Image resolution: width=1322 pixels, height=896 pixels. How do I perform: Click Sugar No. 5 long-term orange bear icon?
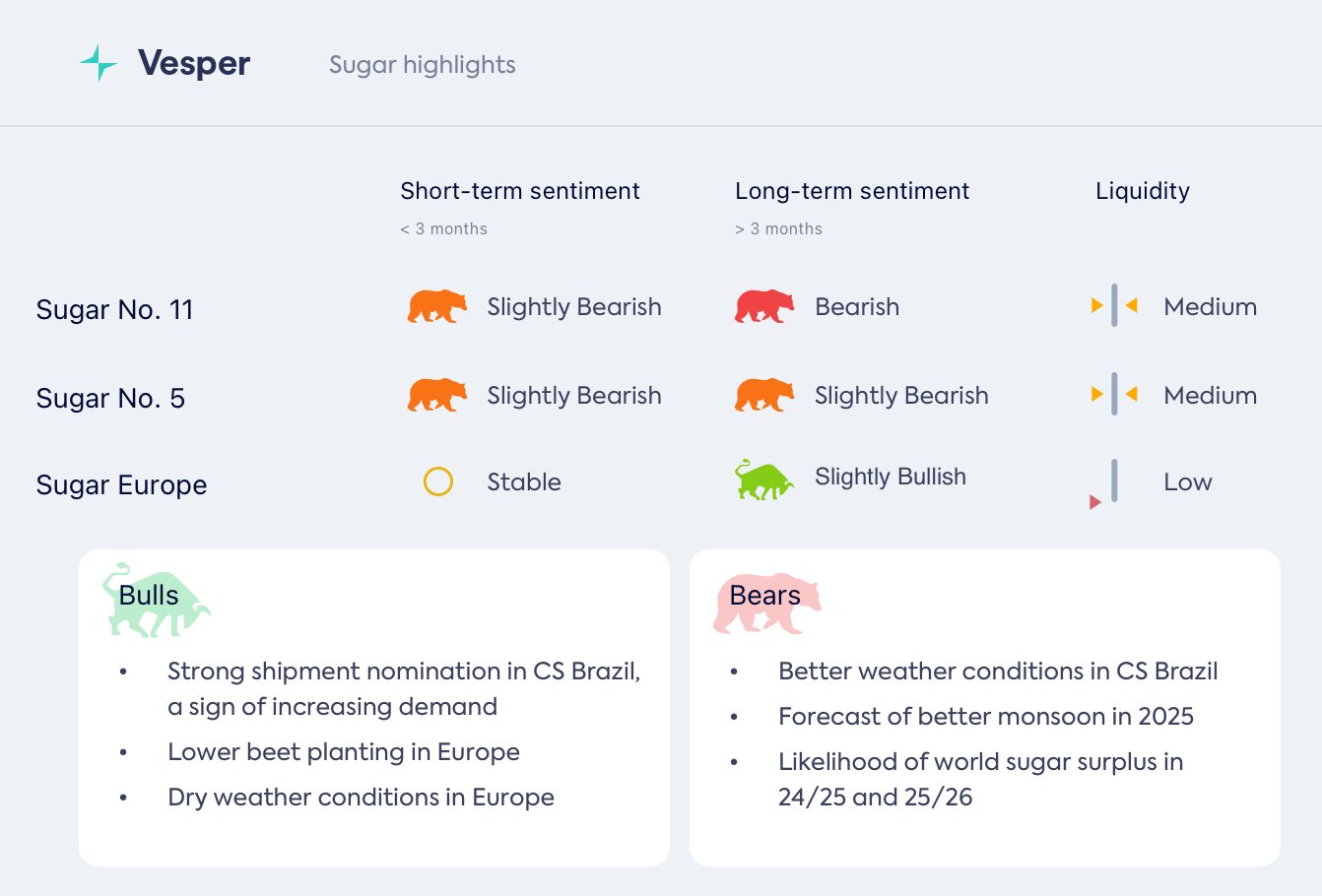(764, 396)
